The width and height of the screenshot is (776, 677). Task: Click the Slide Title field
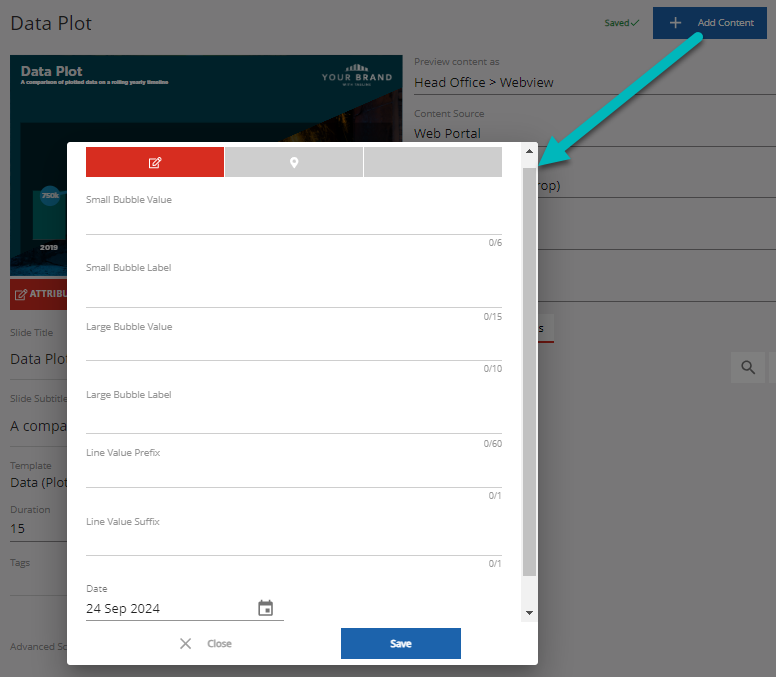39,359
